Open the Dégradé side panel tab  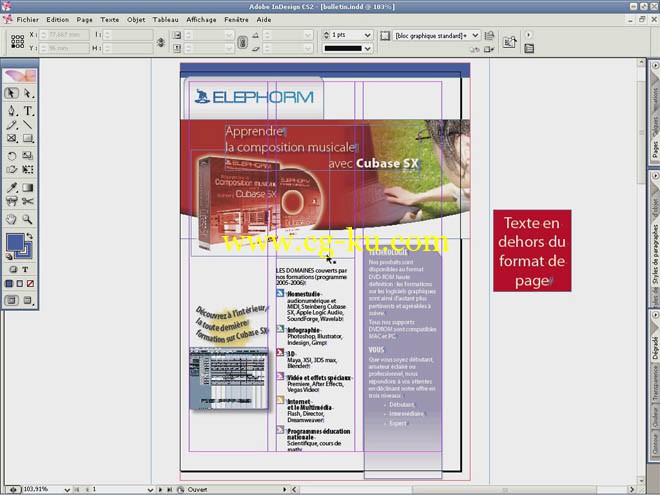655,348
